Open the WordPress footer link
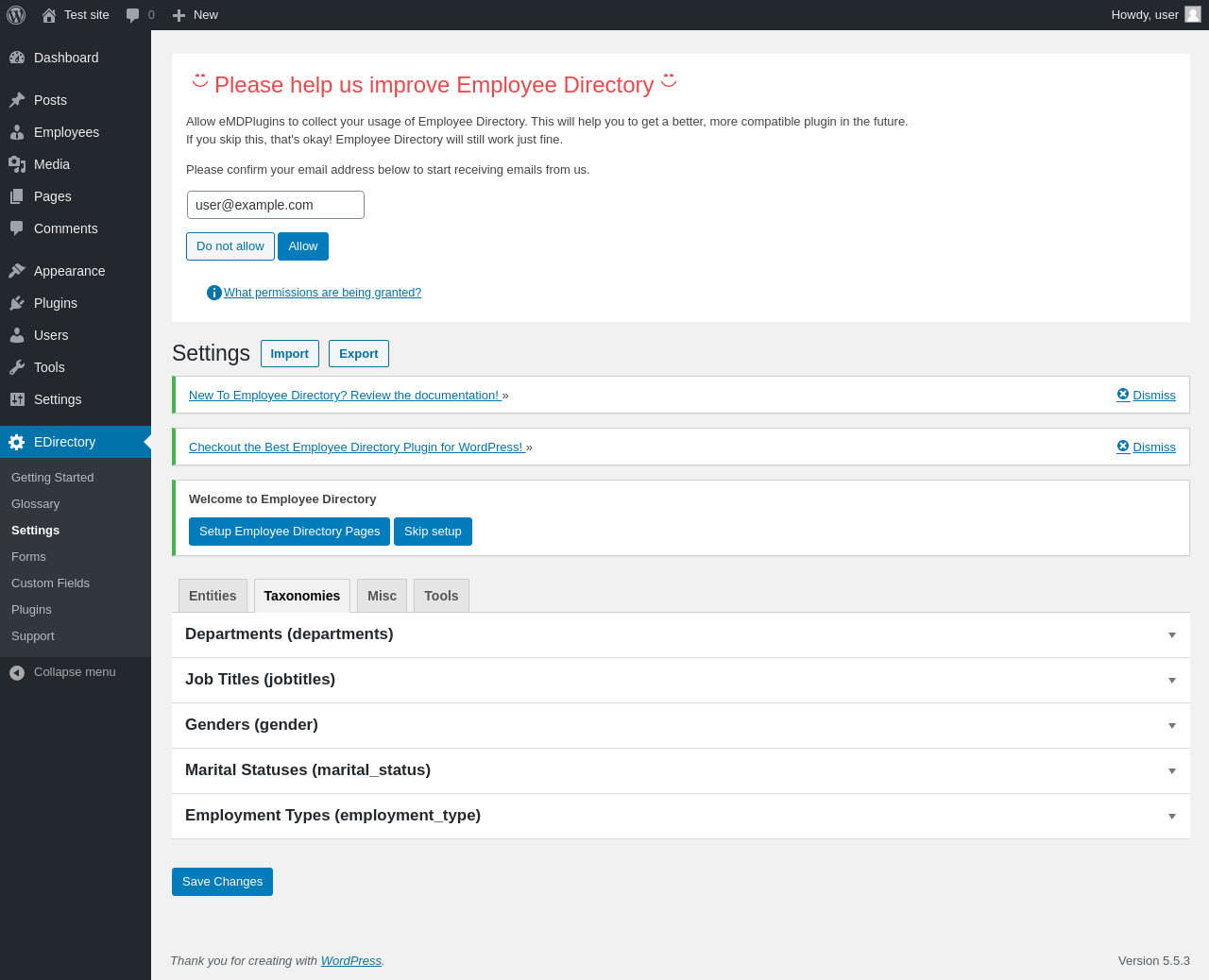Viewport: 1209px width, 980px height. pyautogui.click(x=351, y=961)
